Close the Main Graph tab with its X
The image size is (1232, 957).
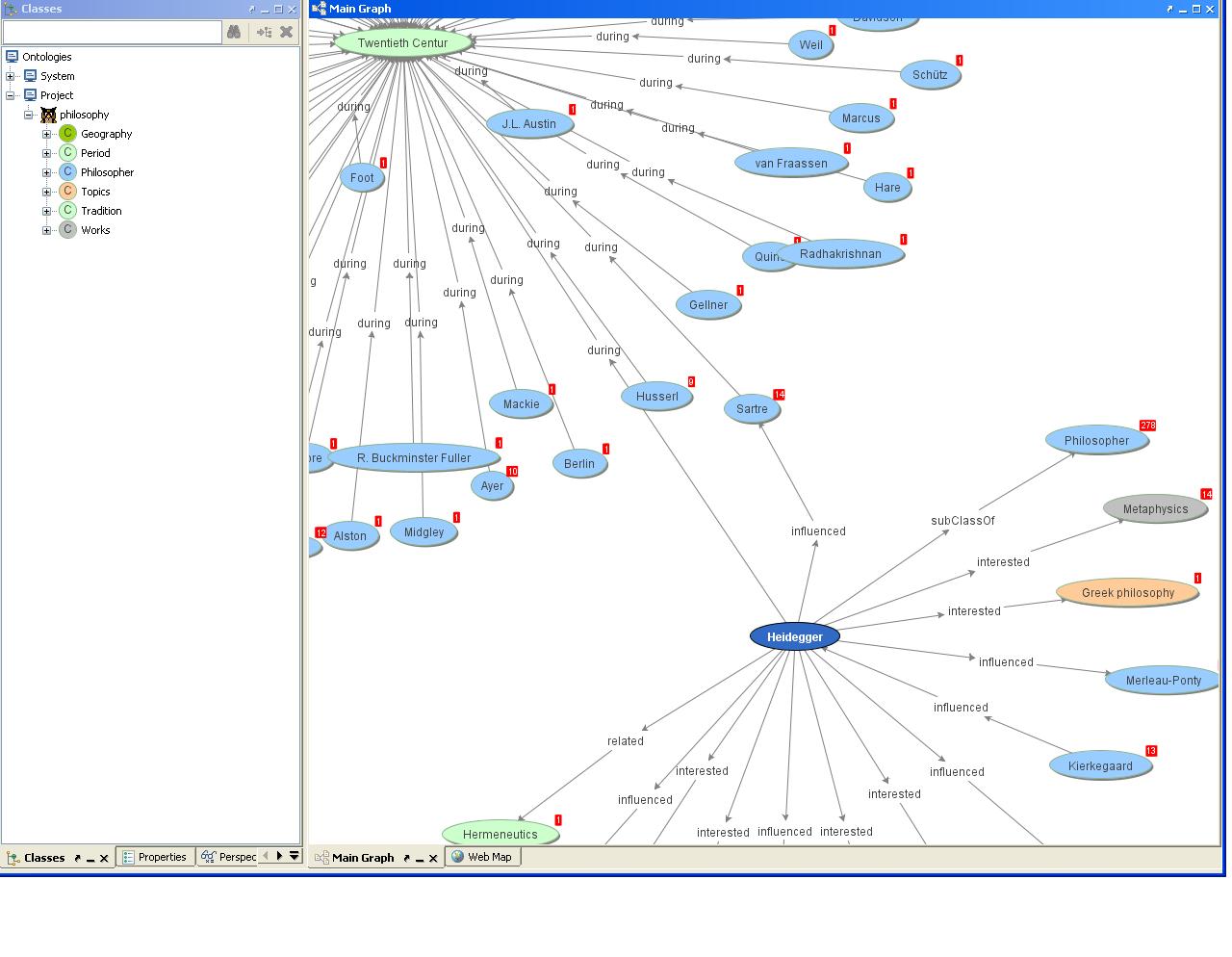pyautogui.click(x=433, y=858)
